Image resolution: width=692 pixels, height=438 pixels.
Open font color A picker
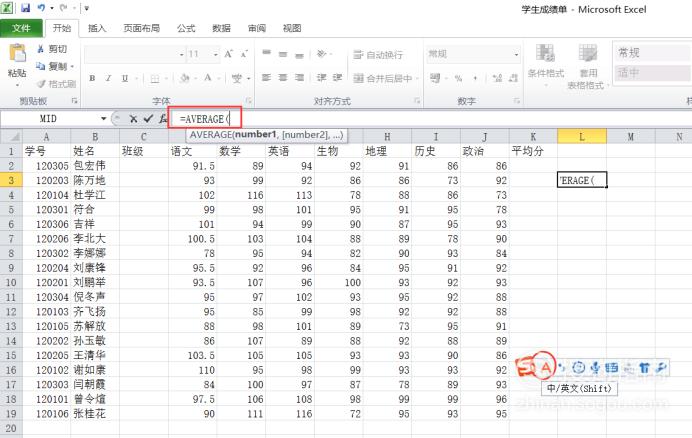point(208,78)
